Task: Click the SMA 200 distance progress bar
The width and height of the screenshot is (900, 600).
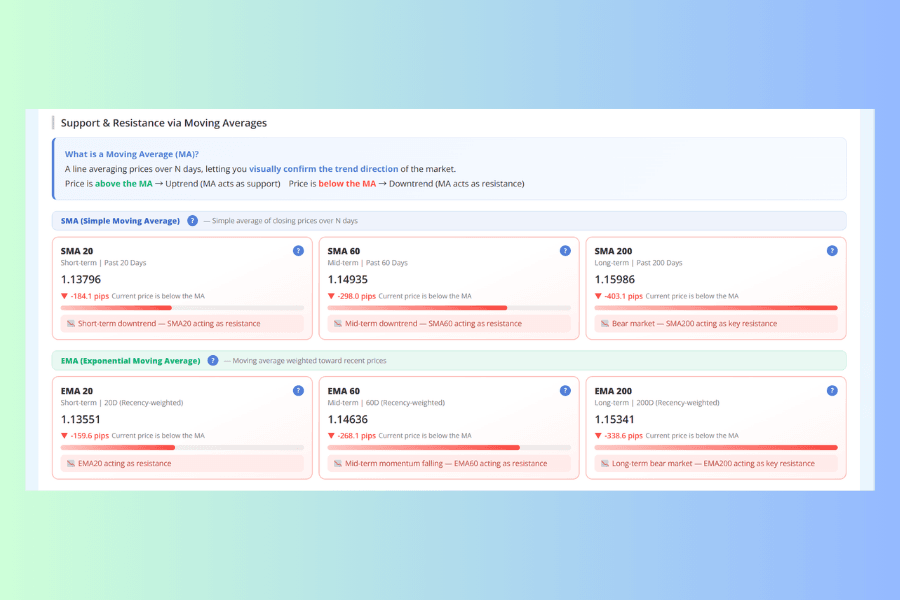Action: (x=716, y=308)
